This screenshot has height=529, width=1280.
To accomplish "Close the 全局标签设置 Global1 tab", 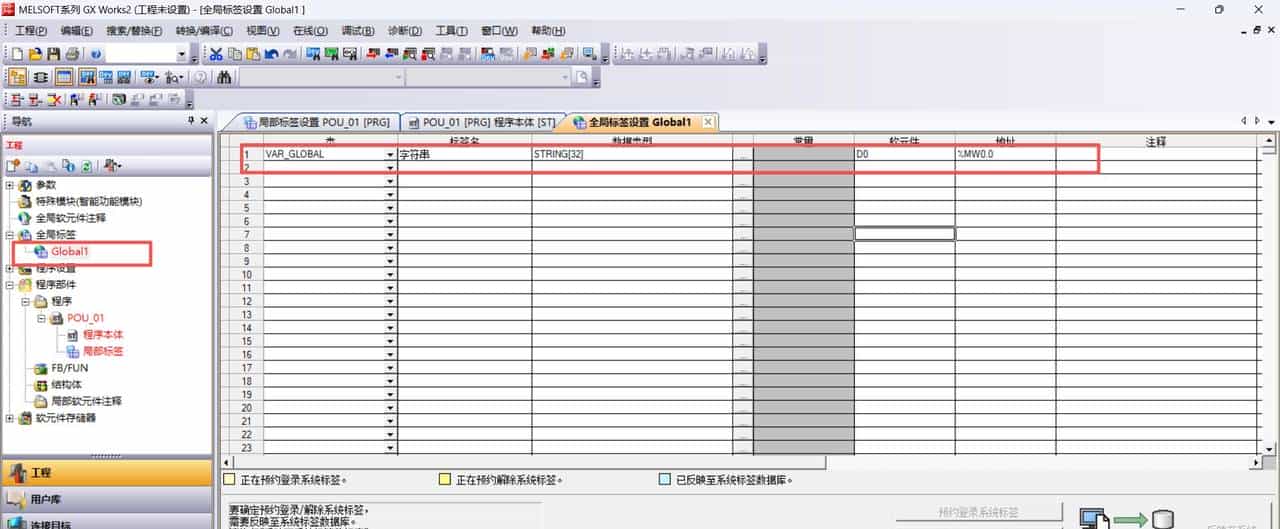I will tap(708, 122).
